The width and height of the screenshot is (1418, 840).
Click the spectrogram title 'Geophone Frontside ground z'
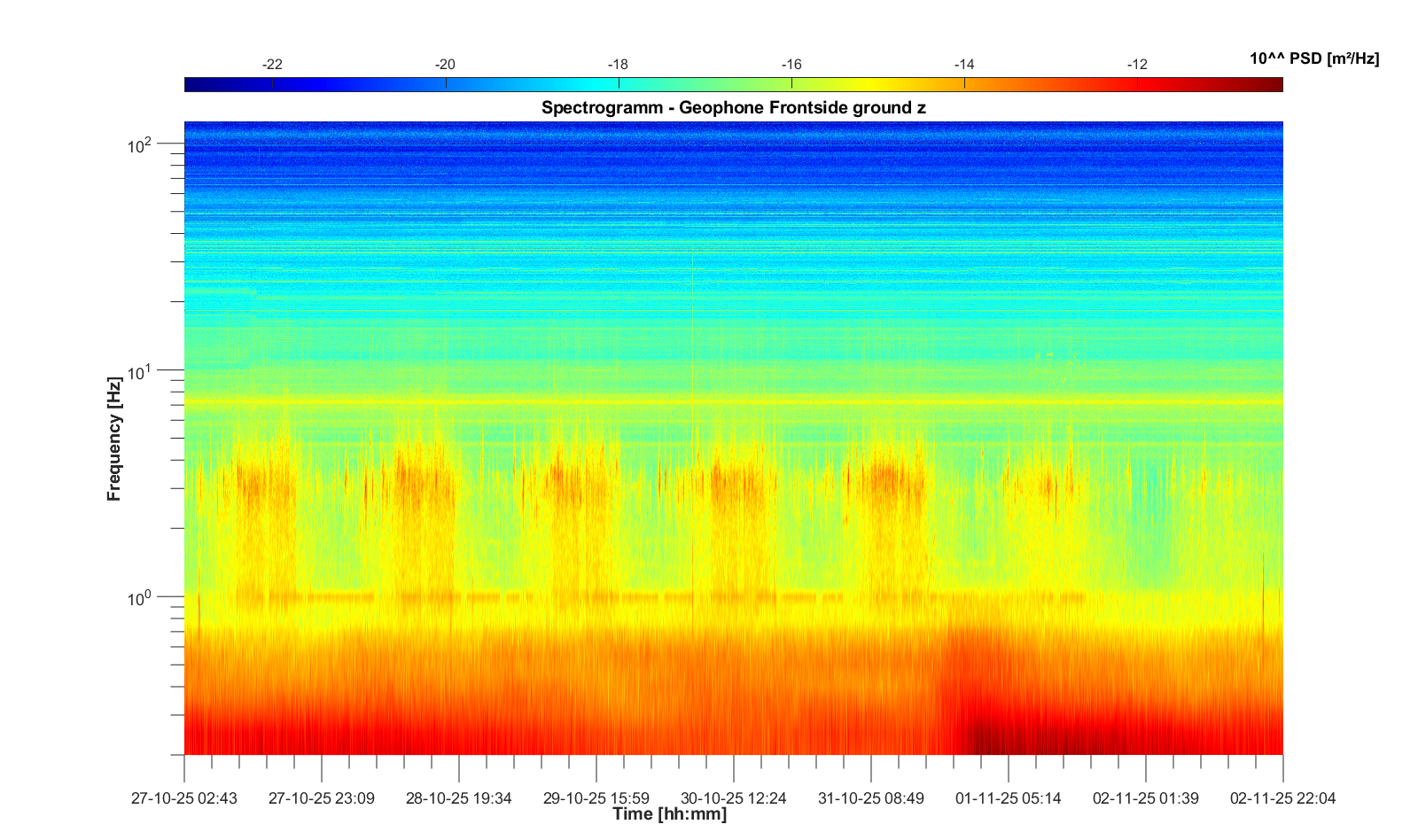click(733, 108)
